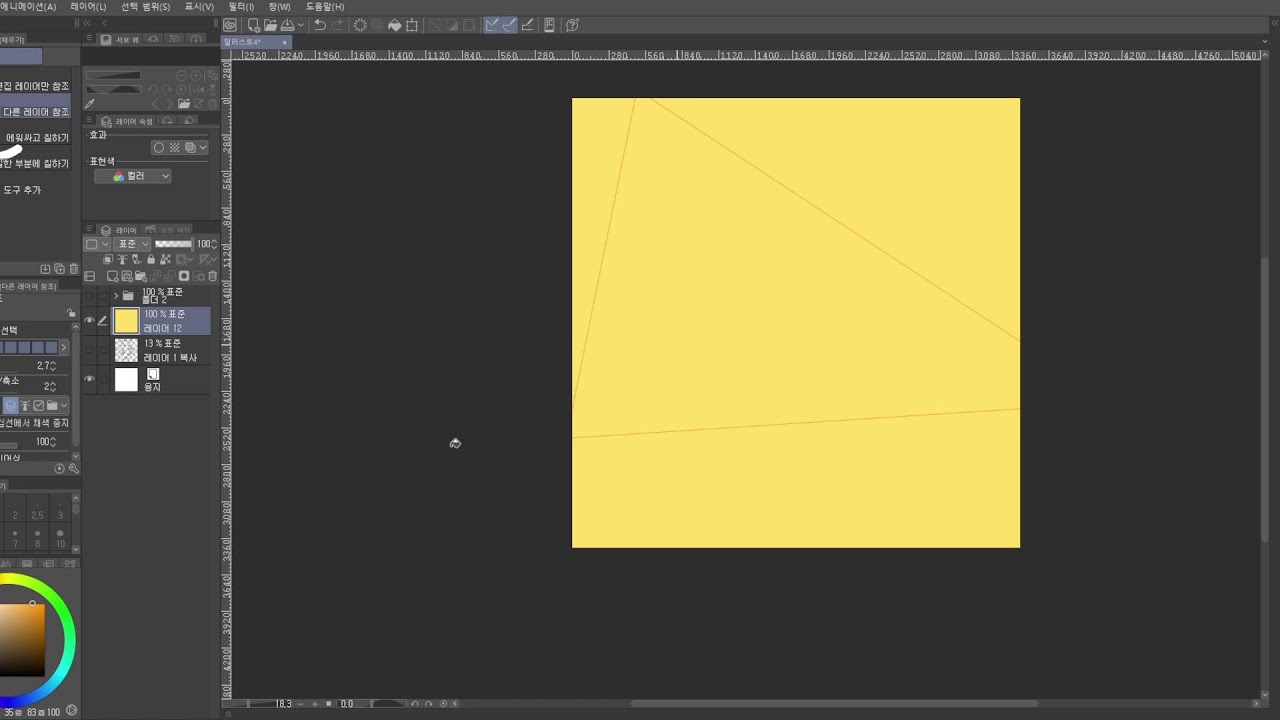
Task: Show the 폴더 2 folder layer
Action: coord(89,296)
